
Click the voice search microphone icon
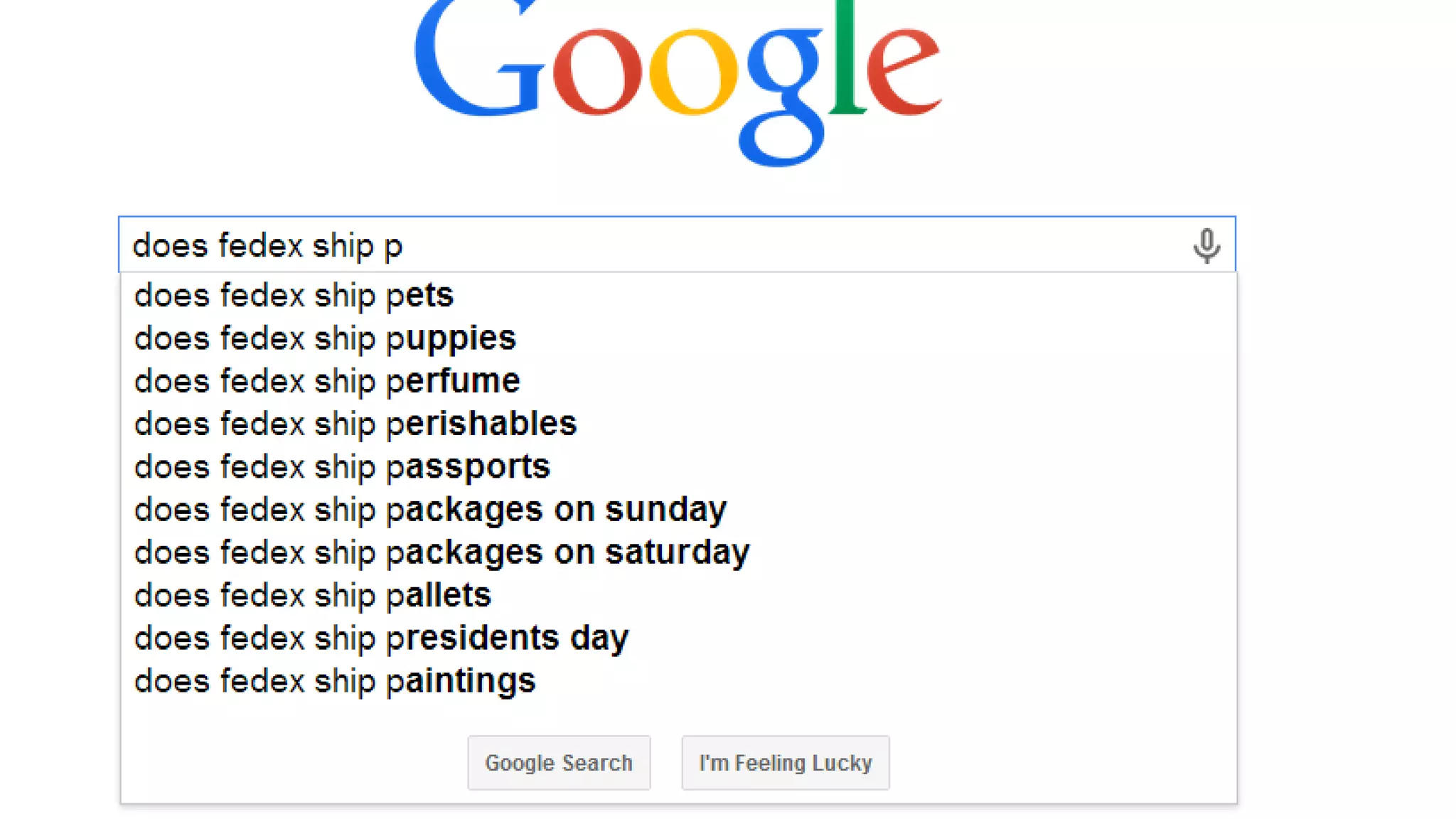[x=1206, y=246]
